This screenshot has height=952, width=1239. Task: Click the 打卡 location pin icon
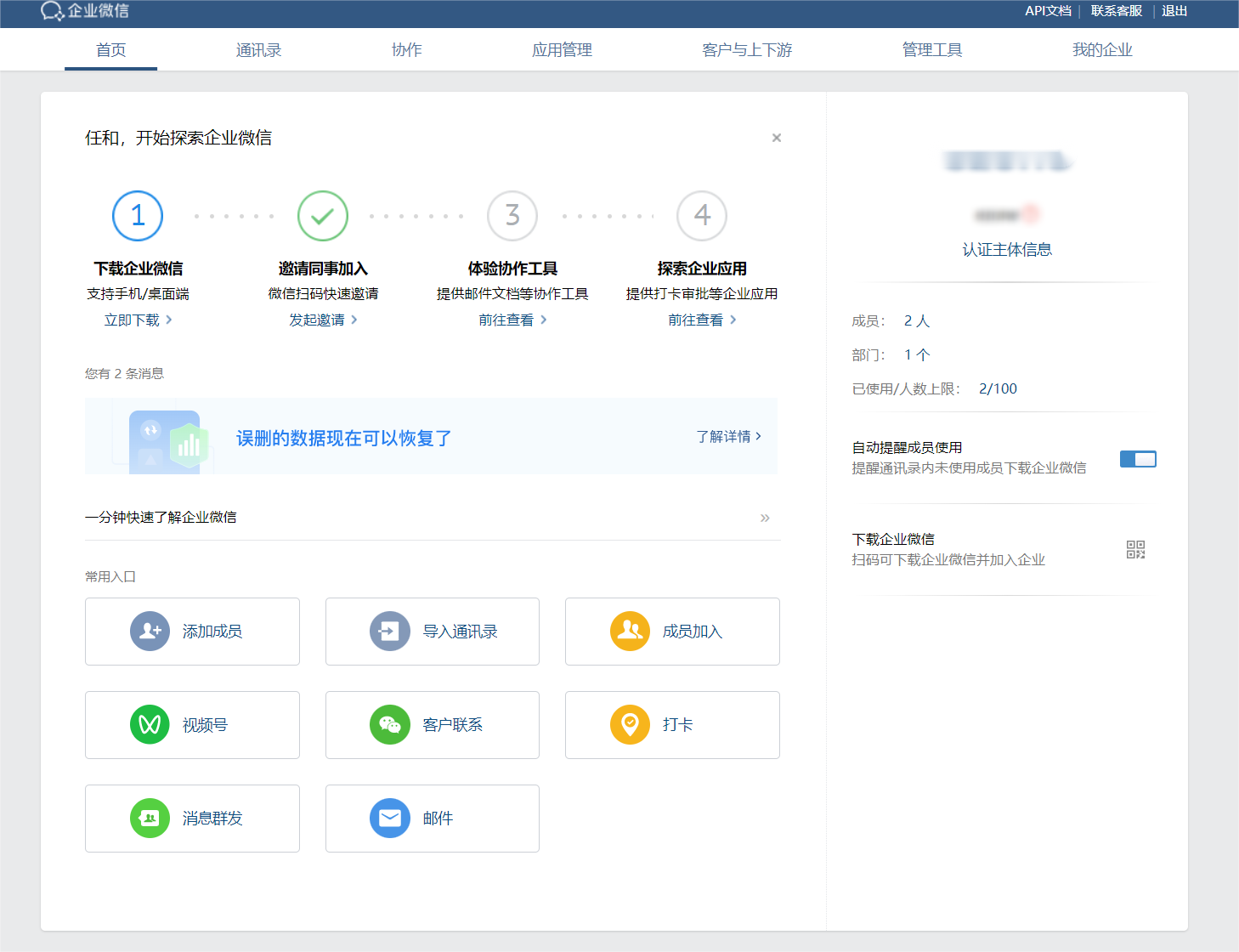(x=630, y=724)
